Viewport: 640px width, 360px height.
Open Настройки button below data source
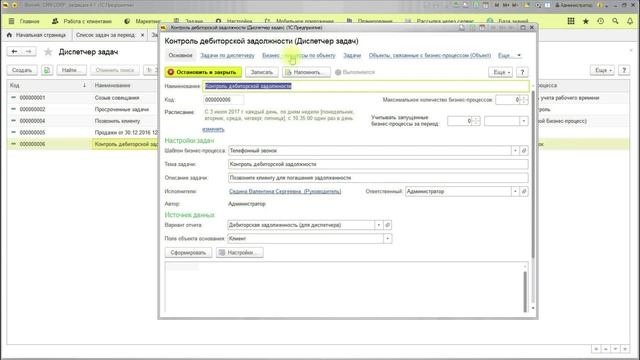240,253
